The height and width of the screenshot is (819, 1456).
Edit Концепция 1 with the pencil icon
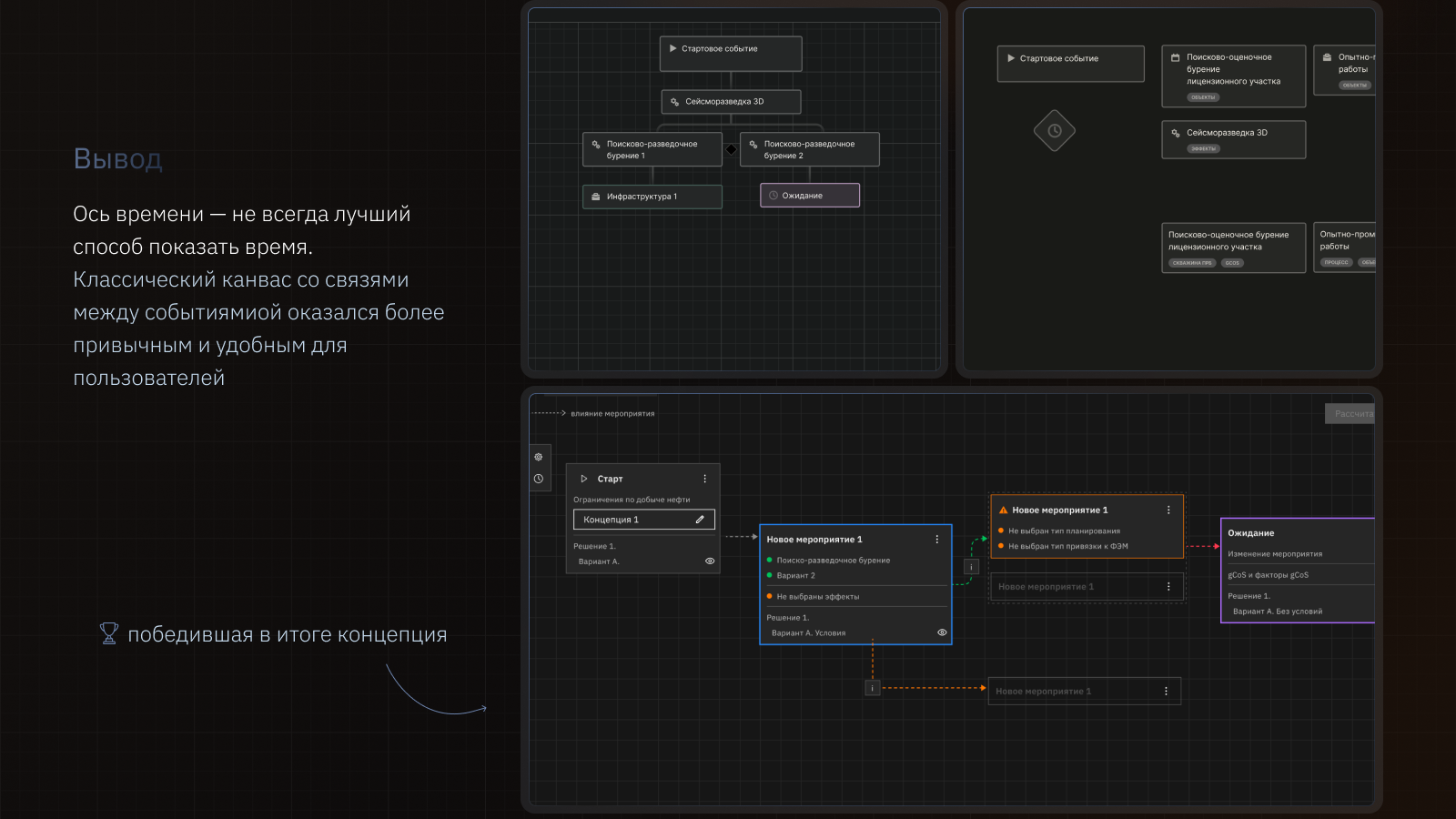pos(700,520)
